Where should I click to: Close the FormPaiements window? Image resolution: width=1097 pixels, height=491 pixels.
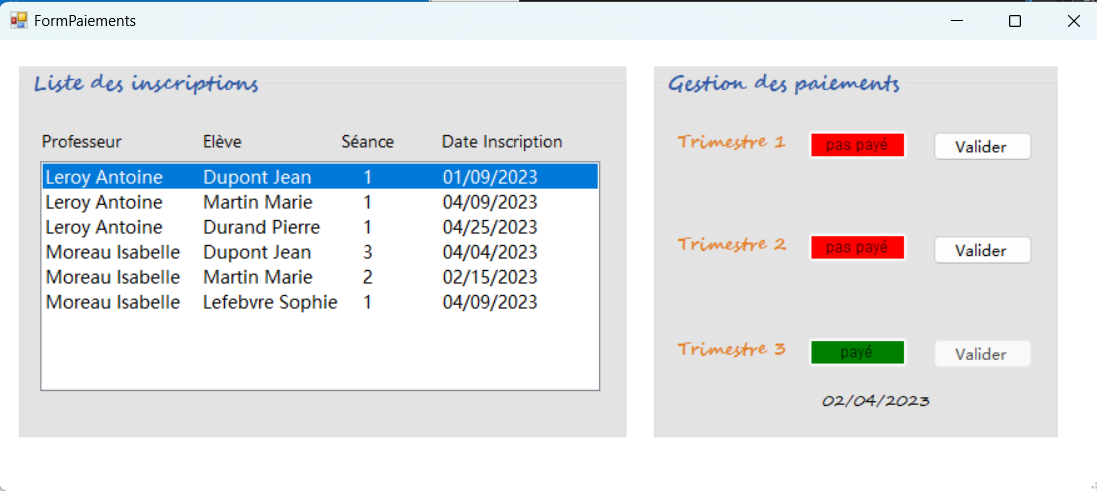coord(1073,21)
